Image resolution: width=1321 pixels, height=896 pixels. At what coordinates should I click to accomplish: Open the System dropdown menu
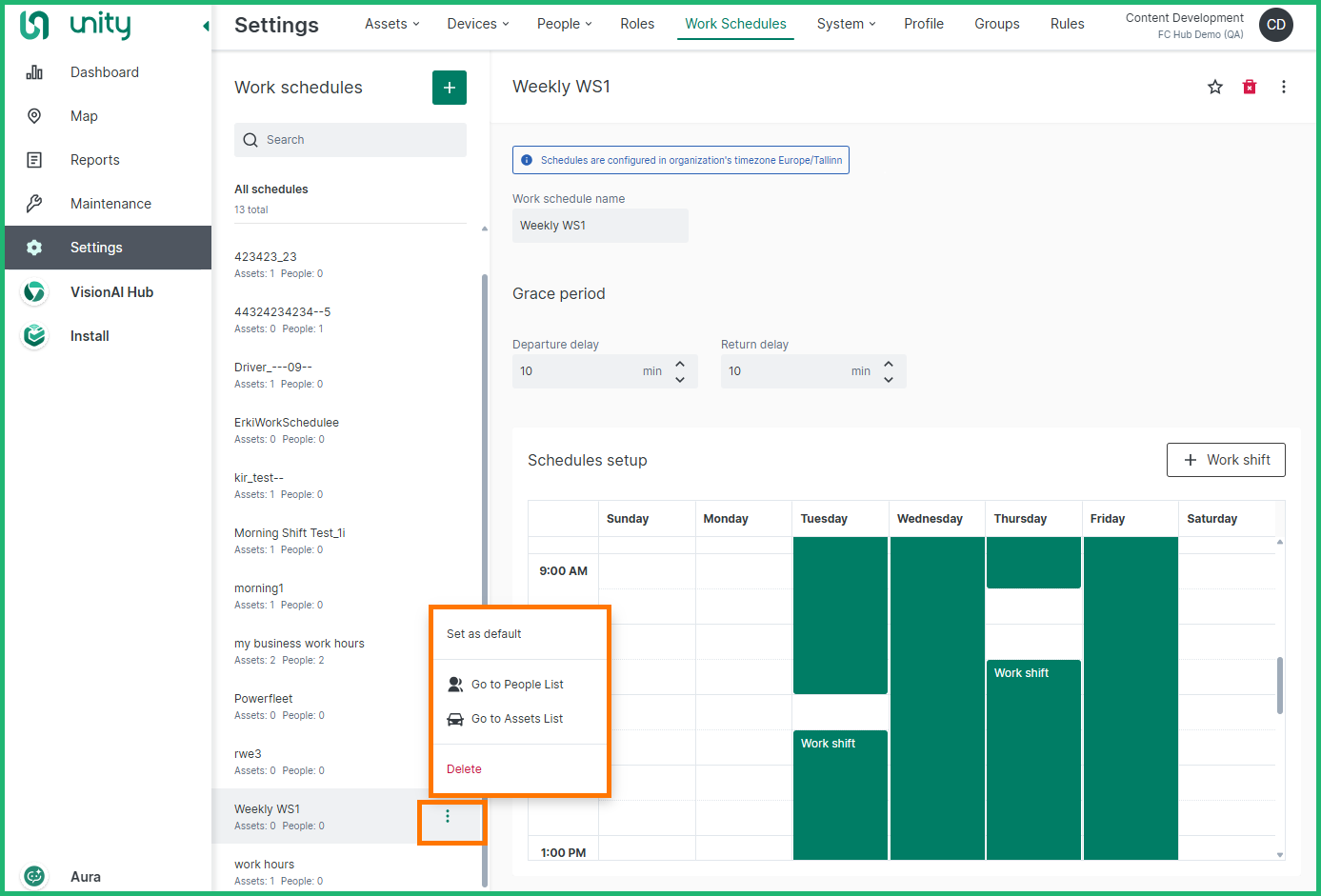846,24
